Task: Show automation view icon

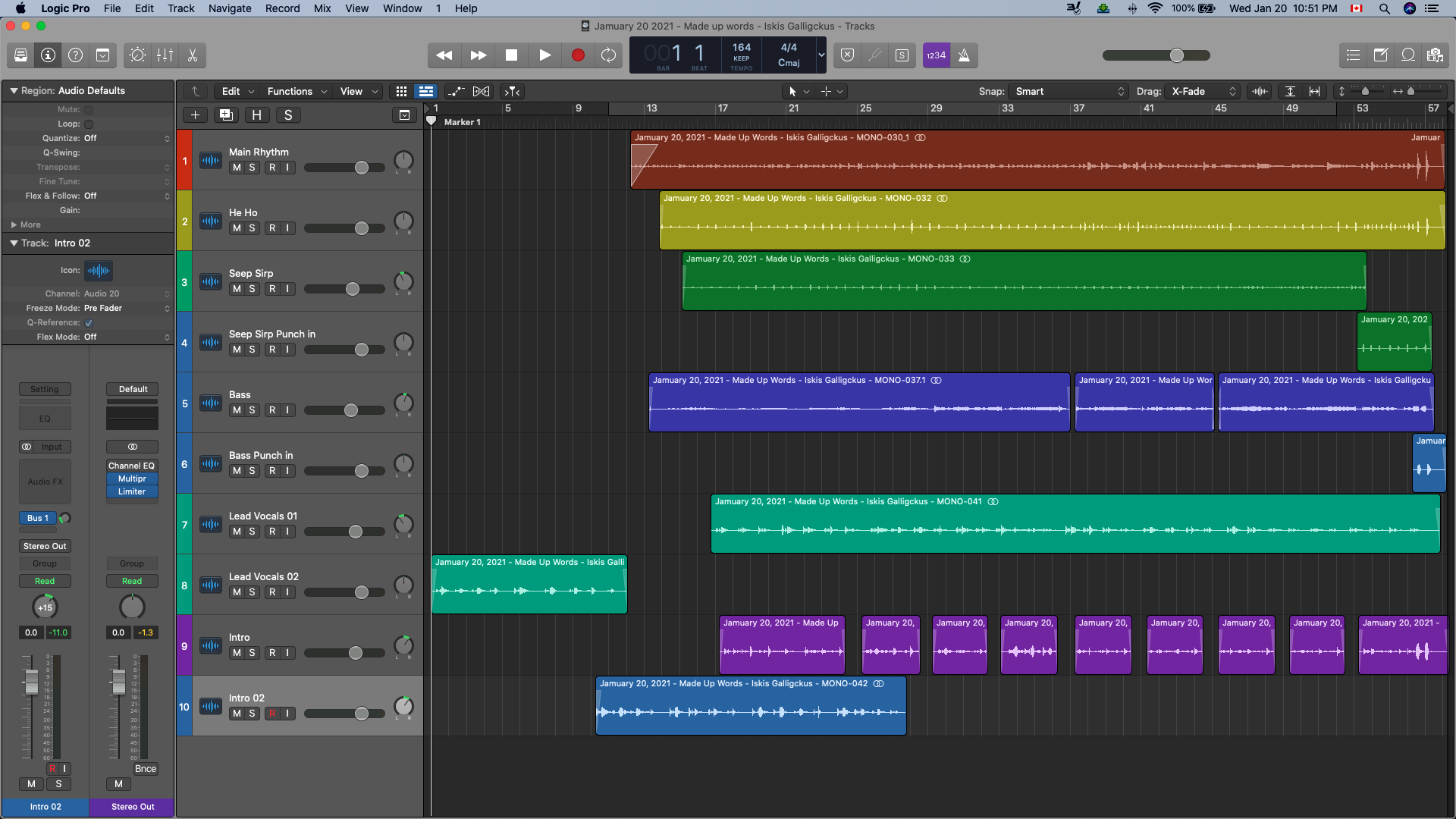Action: [457, 92]
